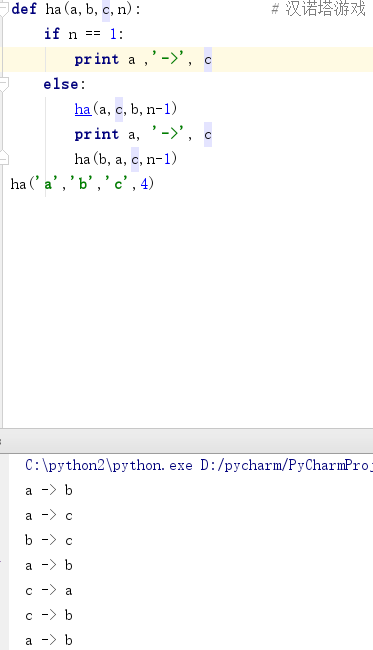
Task: Click the run panel header bar above console
Action: point(186,441)
